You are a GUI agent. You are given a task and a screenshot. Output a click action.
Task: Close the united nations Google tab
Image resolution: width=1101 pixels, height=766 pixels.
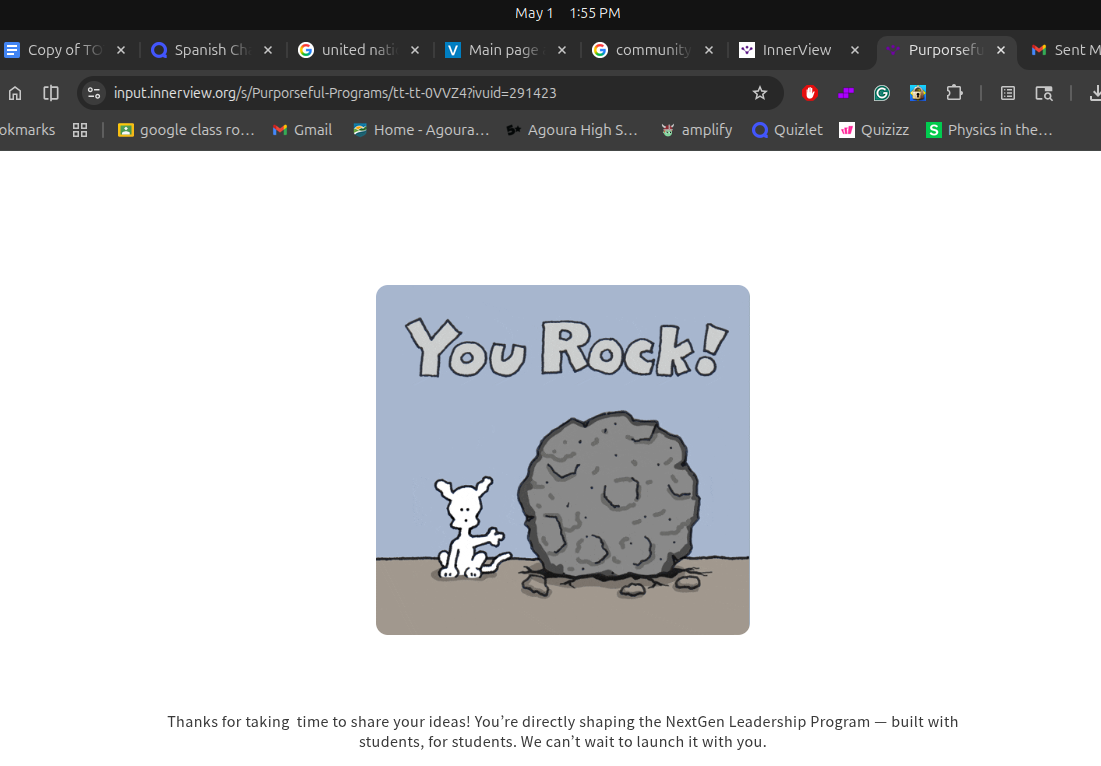point(415,50)
